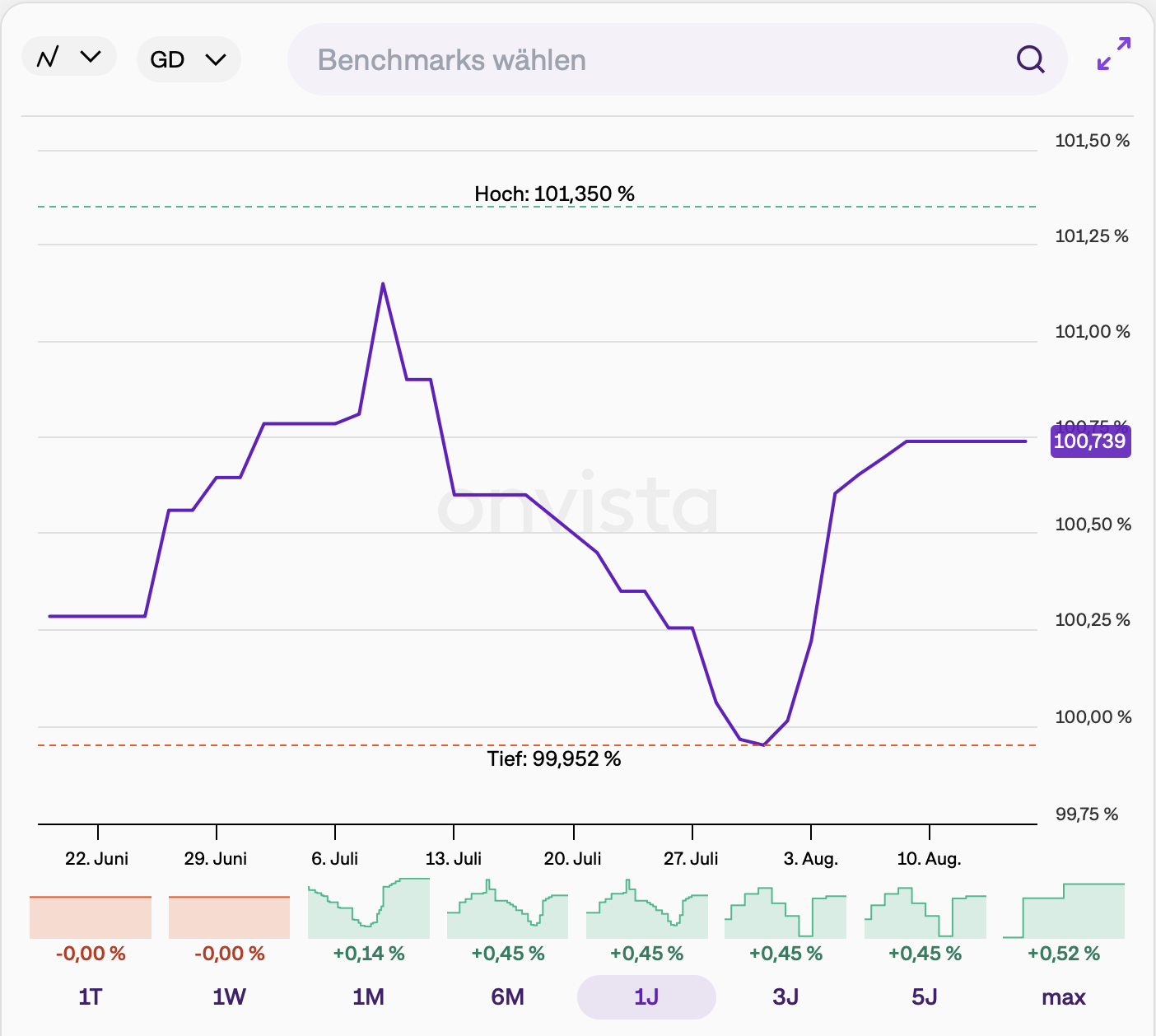1156x1036 pixels.
Task: Select the 1M time range tab
Action: pos(368,997)
